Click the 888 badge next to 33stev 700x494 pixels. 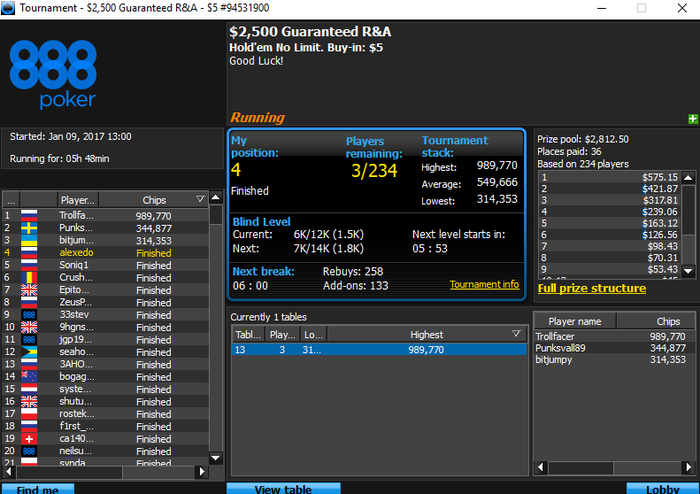tap(29, 315)
